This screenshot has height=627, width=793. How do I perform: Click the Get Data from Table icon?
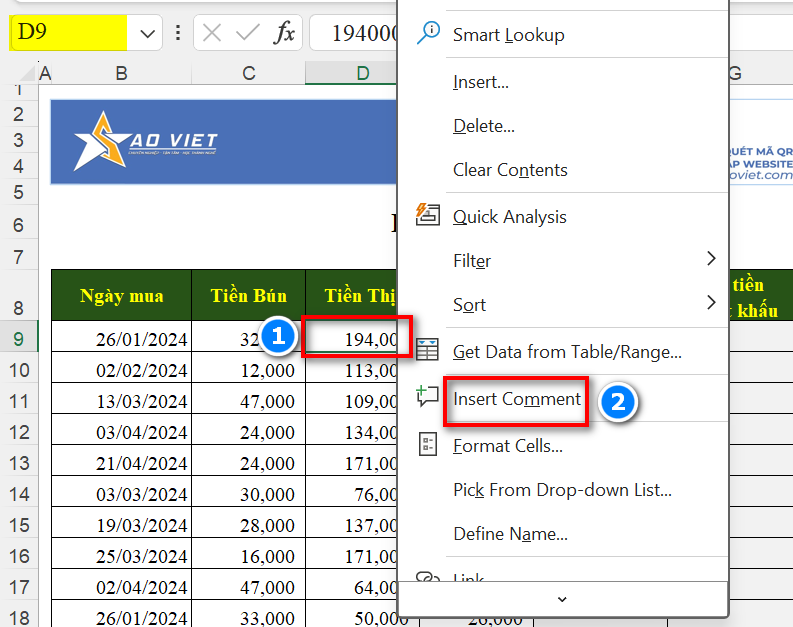pos(428,350)
